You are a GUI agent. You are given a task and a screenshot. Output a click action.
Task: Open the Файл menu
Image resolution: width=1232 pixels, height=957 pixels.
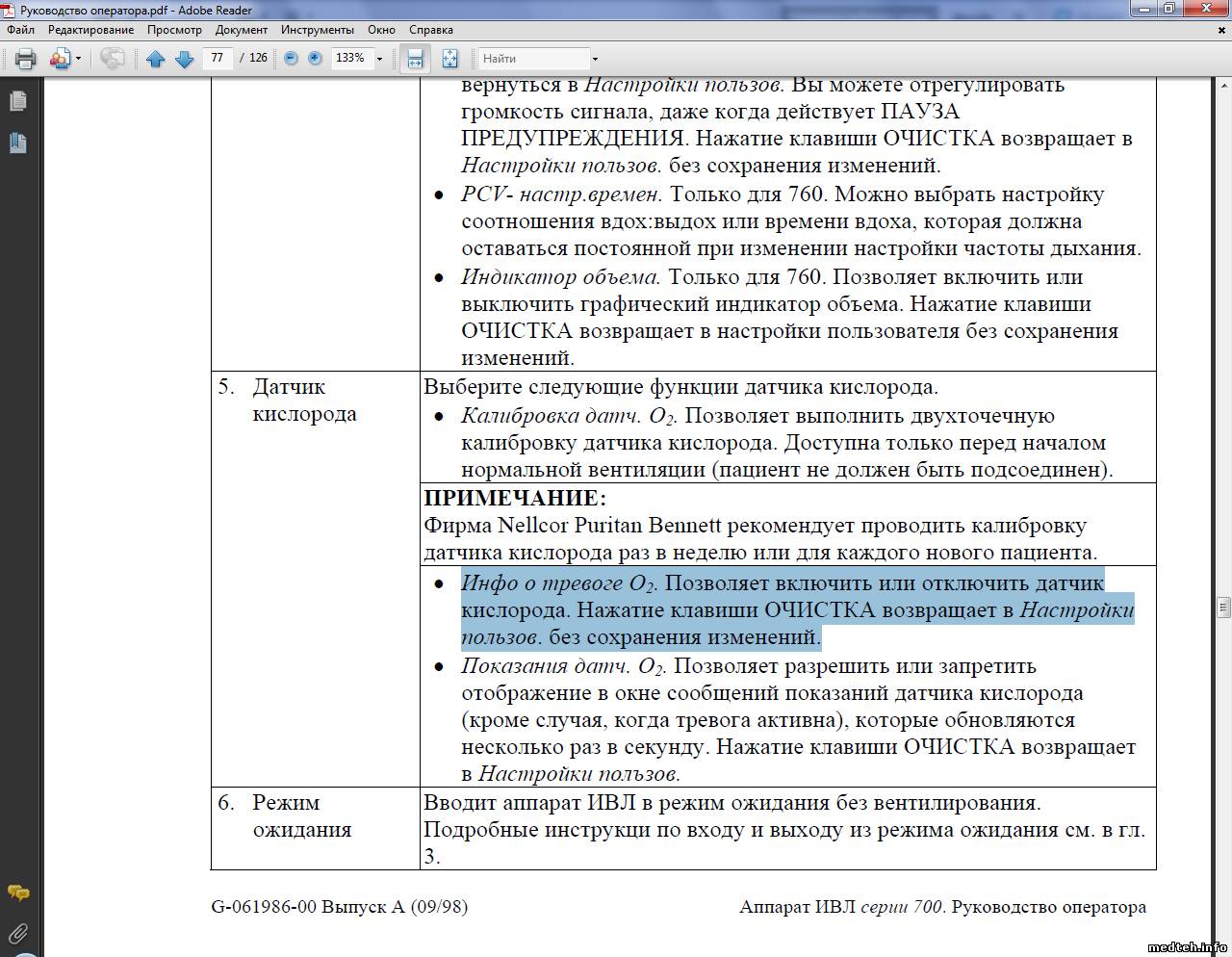(21, 30)
